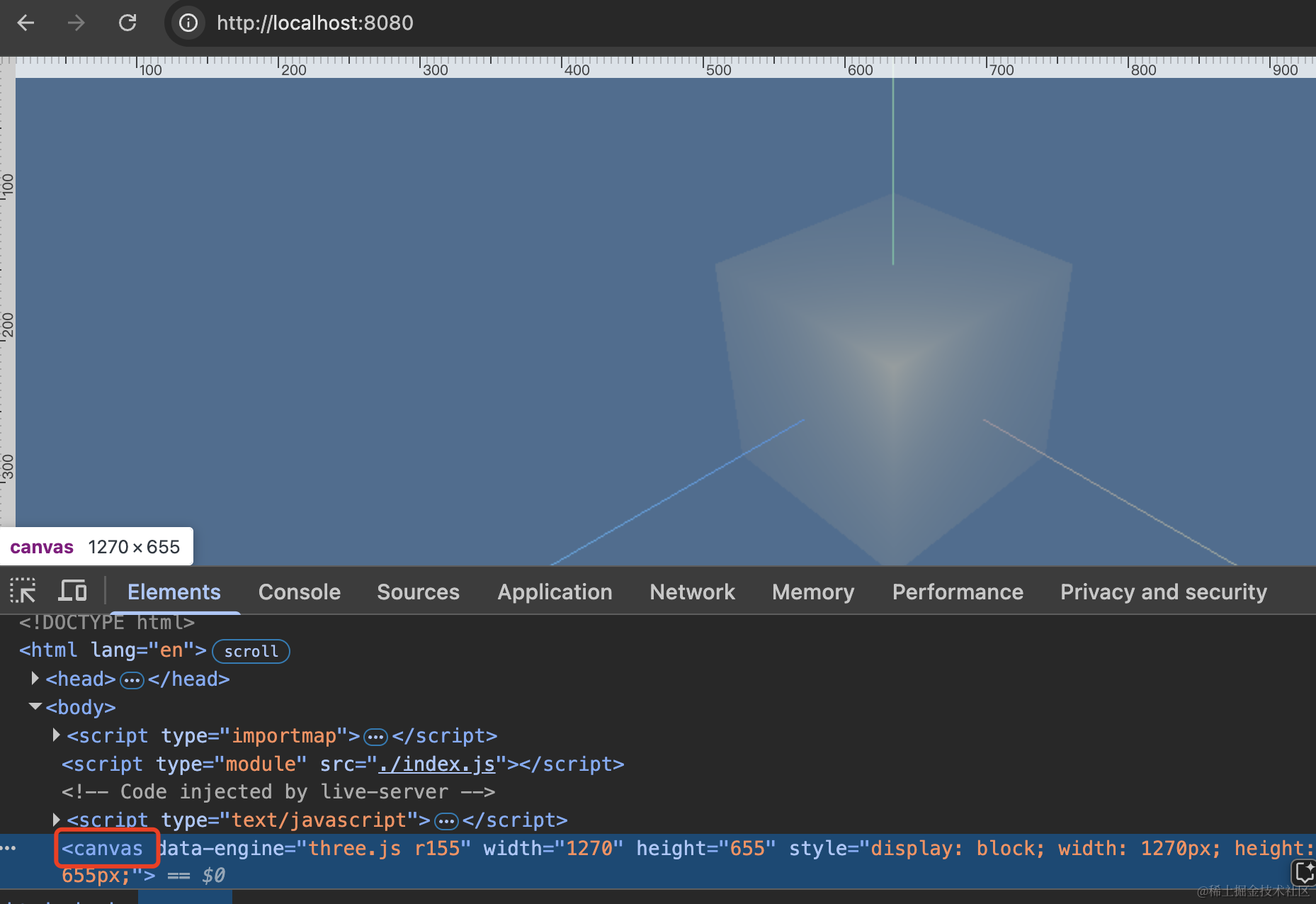Follow the ./index.js source link
This screenshot has width=1316, height=904.
[x=437, y=764]
